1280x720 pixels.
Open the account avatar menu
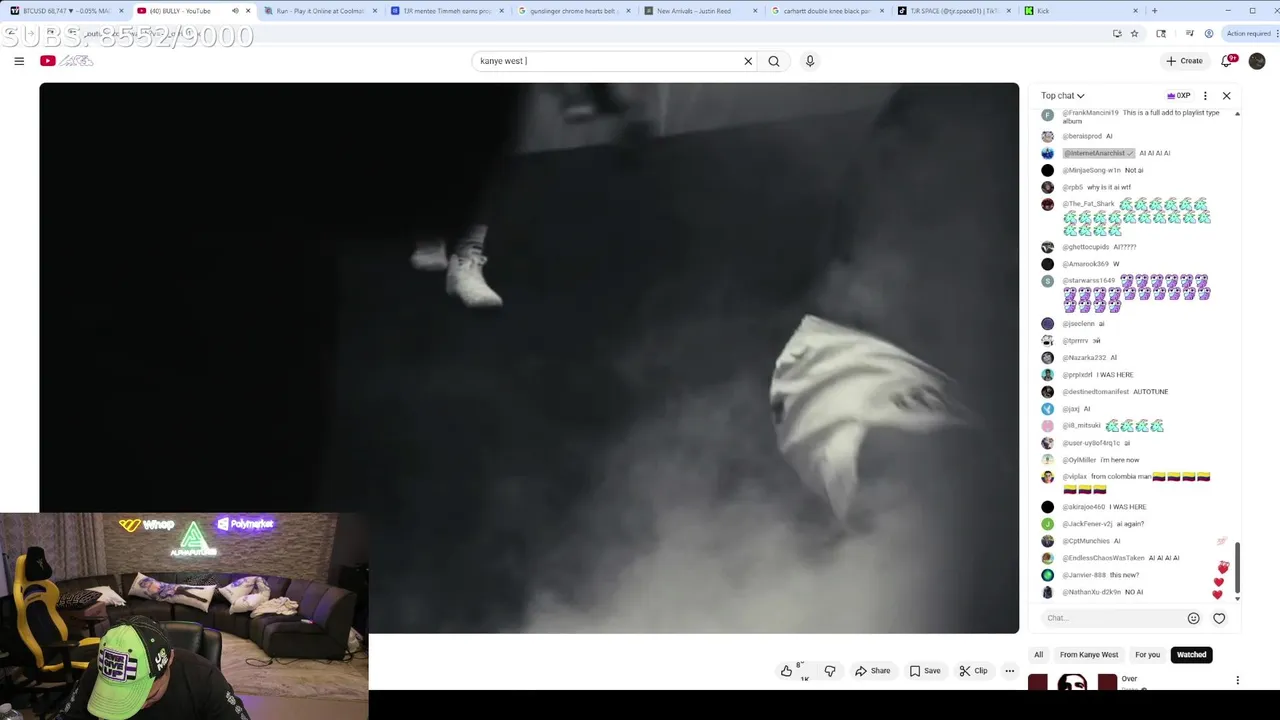[1257, 61]
